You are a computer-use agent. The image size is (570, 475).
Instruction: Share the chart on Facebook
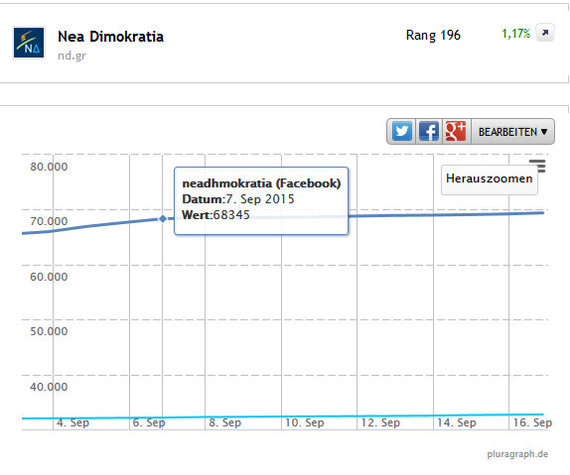click(429, 131)
